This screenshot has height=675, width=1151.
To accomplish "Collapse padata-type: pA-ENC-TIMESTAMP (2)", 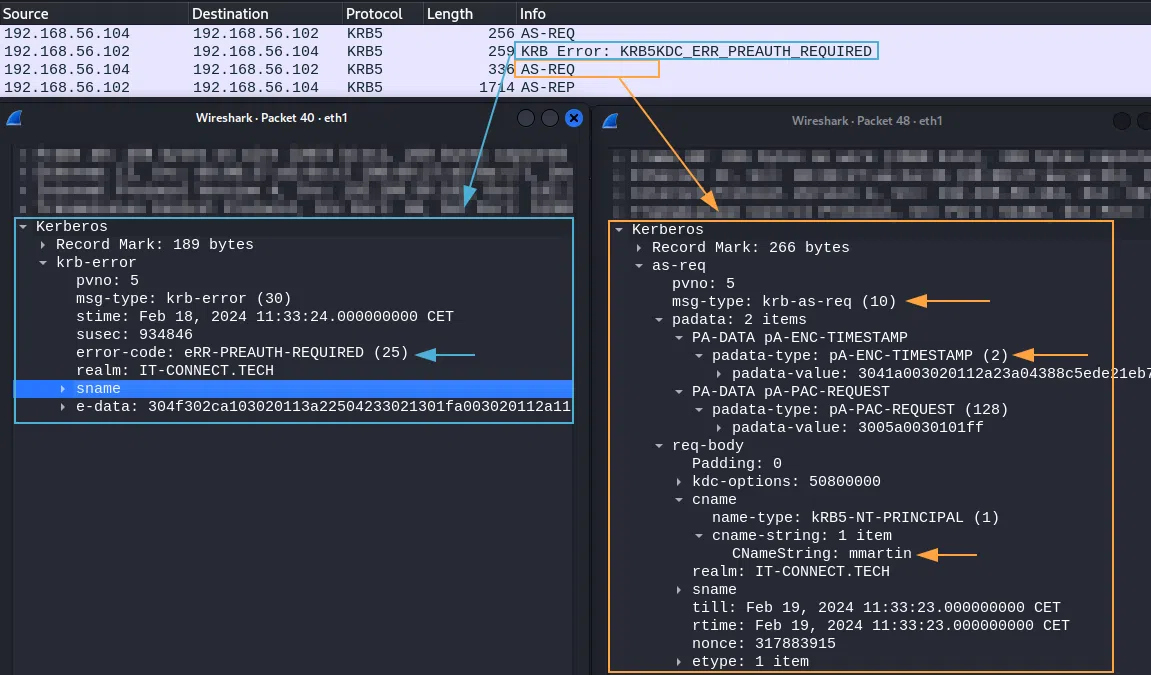I will point(699,356).
